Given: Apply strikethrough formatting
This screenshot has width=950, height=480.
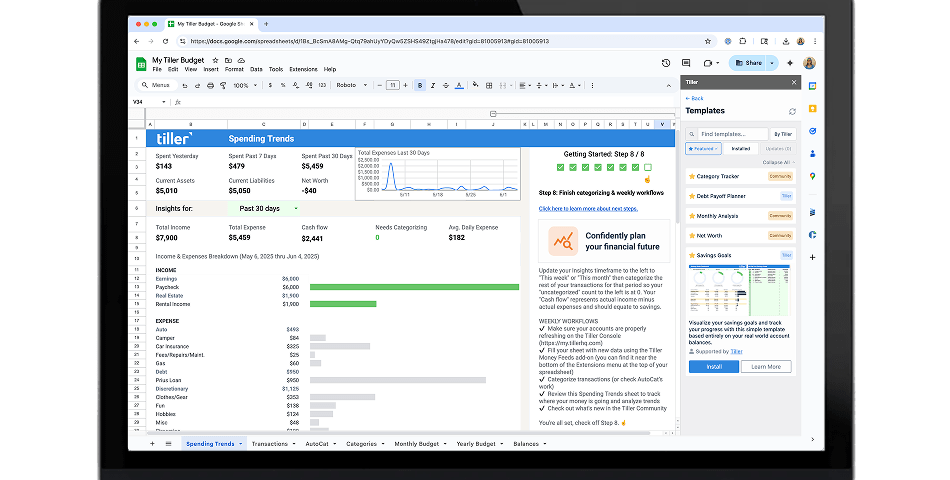Looking at the screenshot, I should point(446,85).
